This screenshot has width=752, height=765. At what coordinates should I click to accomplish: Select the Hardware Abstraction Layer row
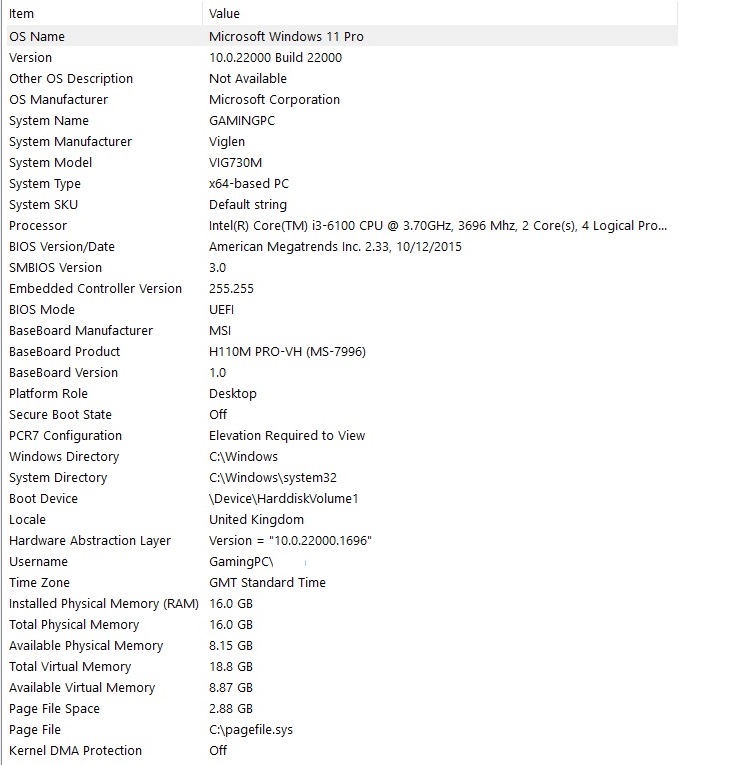[x=90, y=540]
